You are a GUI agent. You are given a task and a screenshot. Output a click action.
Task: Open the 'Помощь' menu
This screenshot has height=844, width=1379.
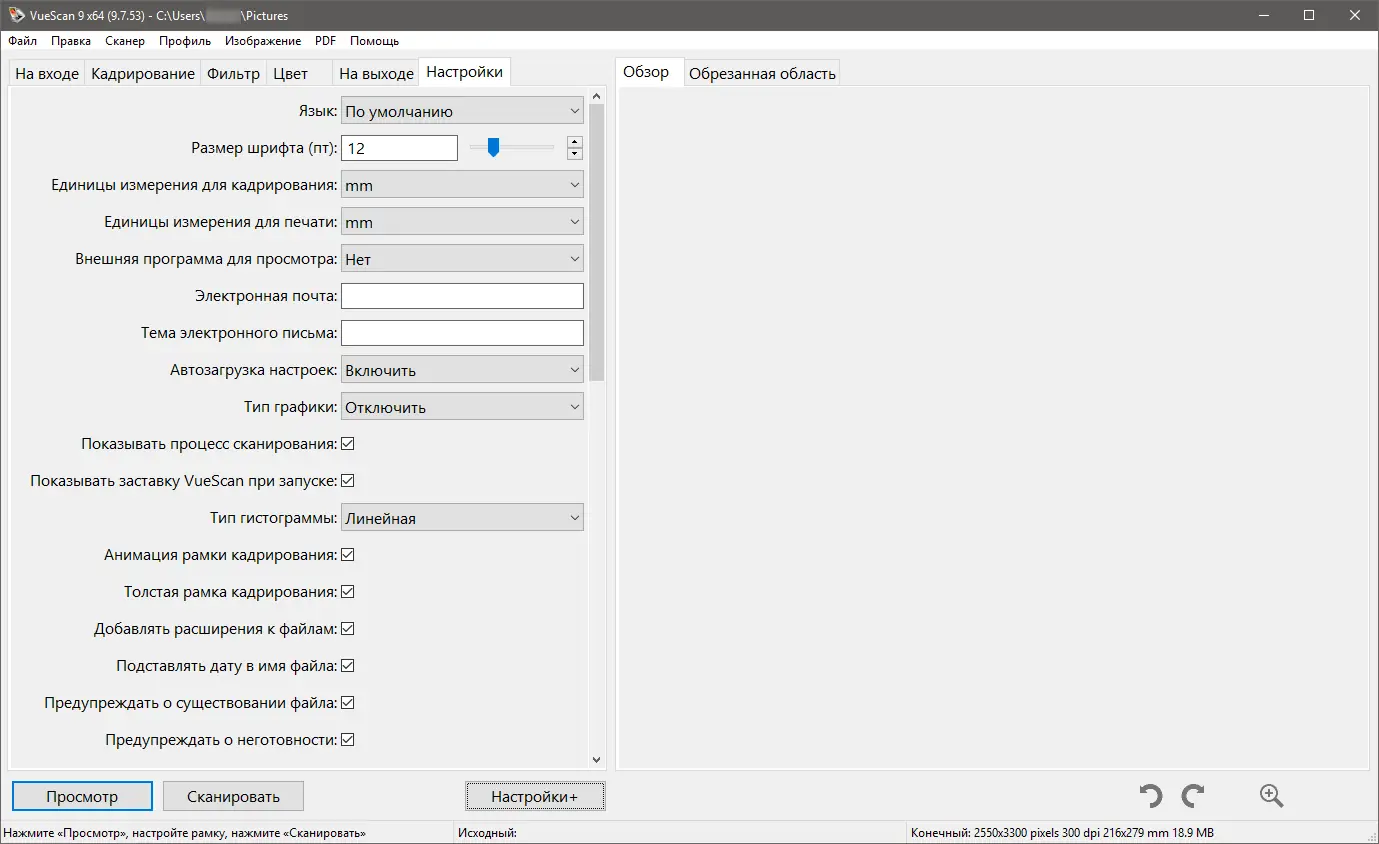[x=373, y=41]
